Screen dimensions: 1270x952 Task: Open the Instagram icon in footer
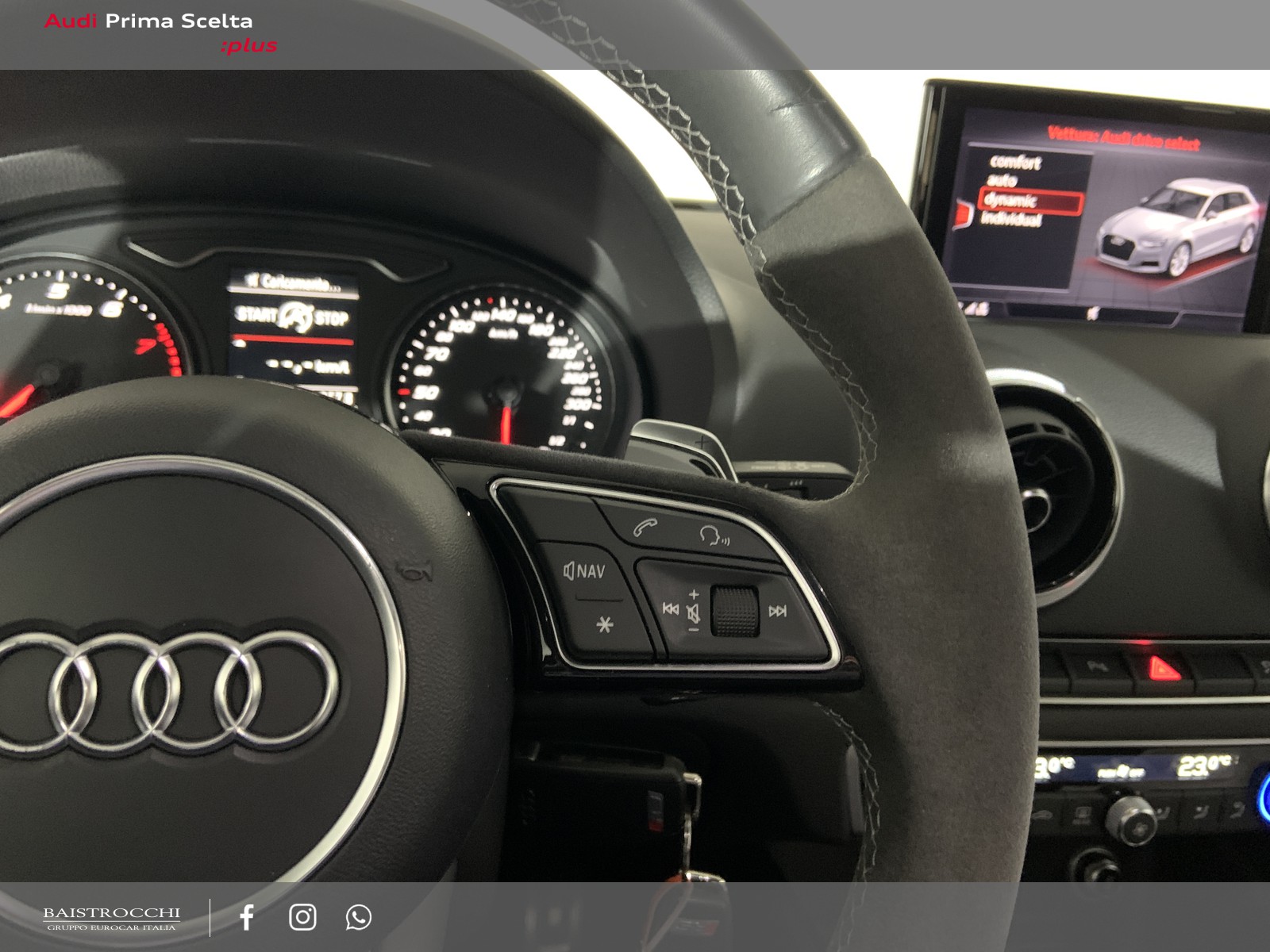(302, 917)
